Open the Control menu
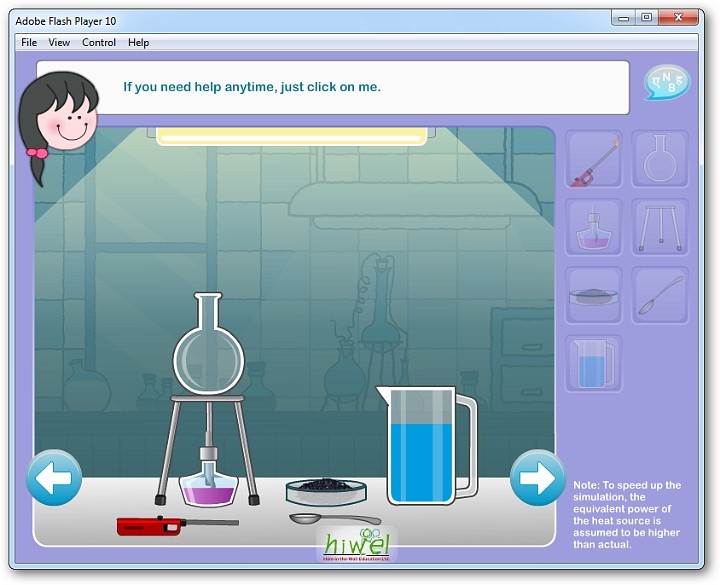Viewport: 720px width, 585px height. [99, 42]
